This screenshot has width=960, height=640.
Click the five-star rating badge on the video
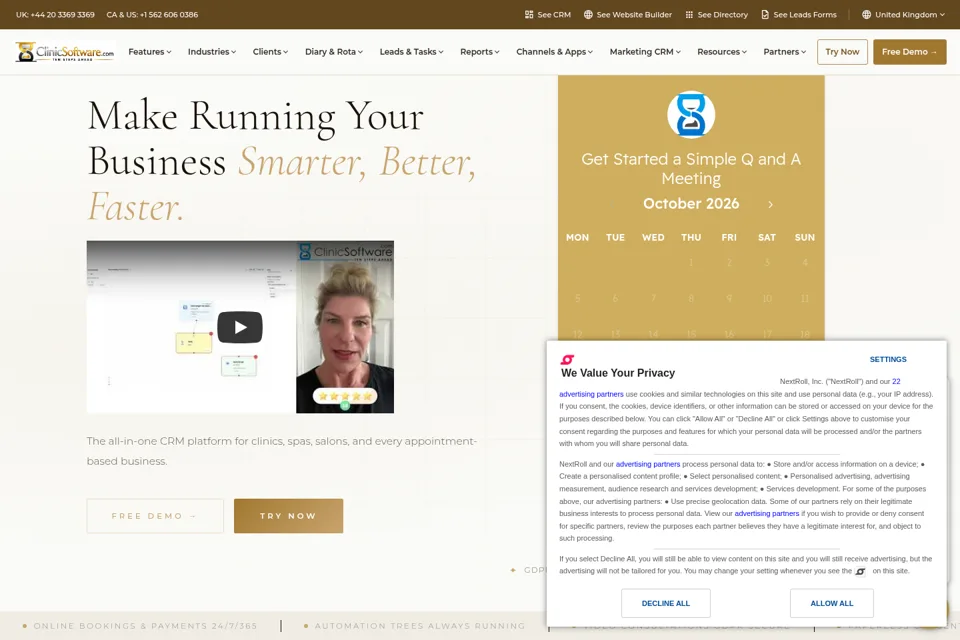(x=345, y=396)
